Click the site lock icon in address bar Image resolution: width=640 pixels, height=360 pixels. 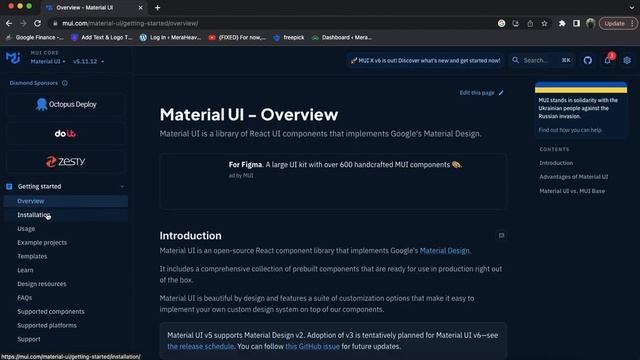[55, 23]
